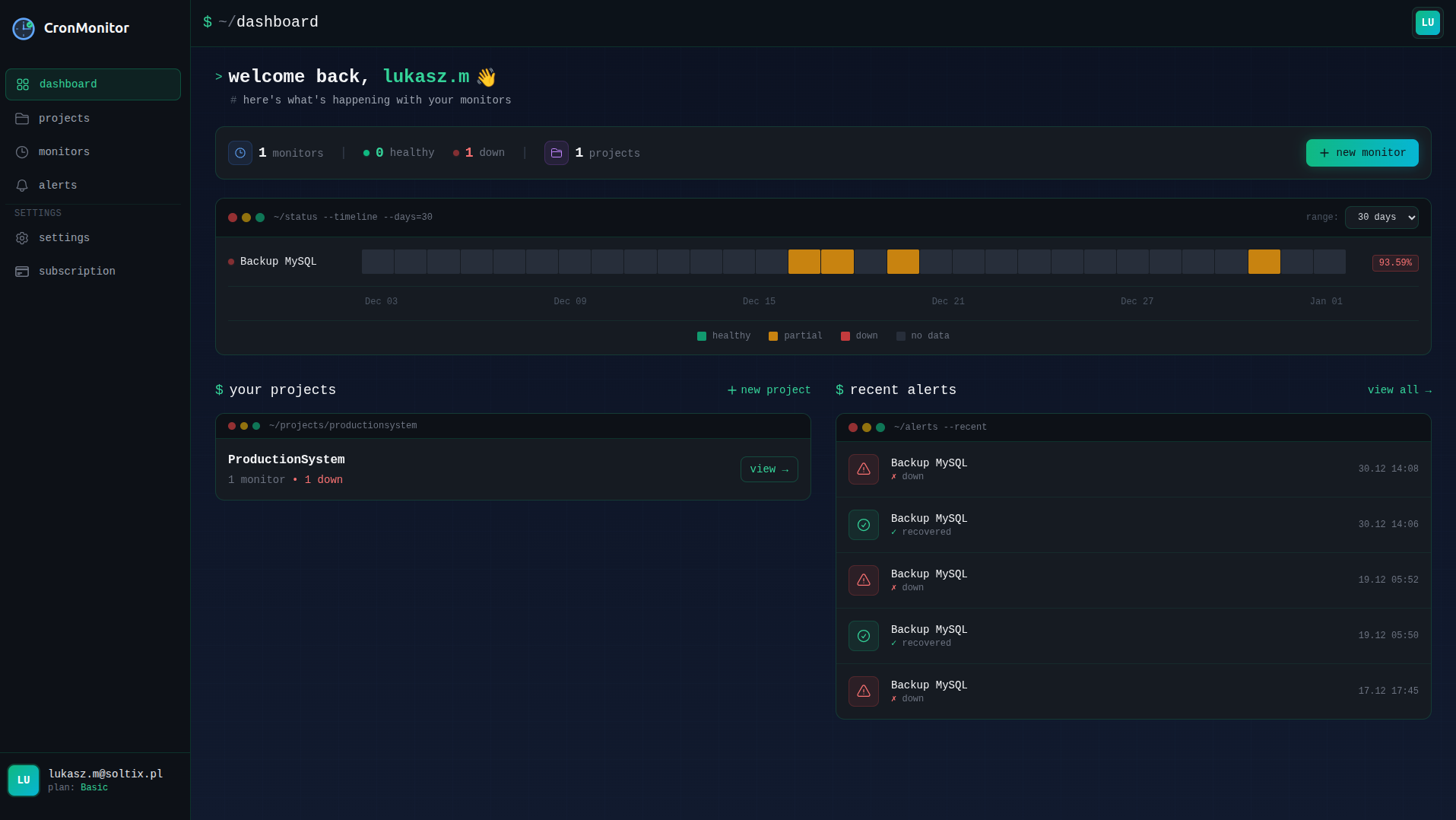Select the dashboard grid icon in sidebar

23,84
